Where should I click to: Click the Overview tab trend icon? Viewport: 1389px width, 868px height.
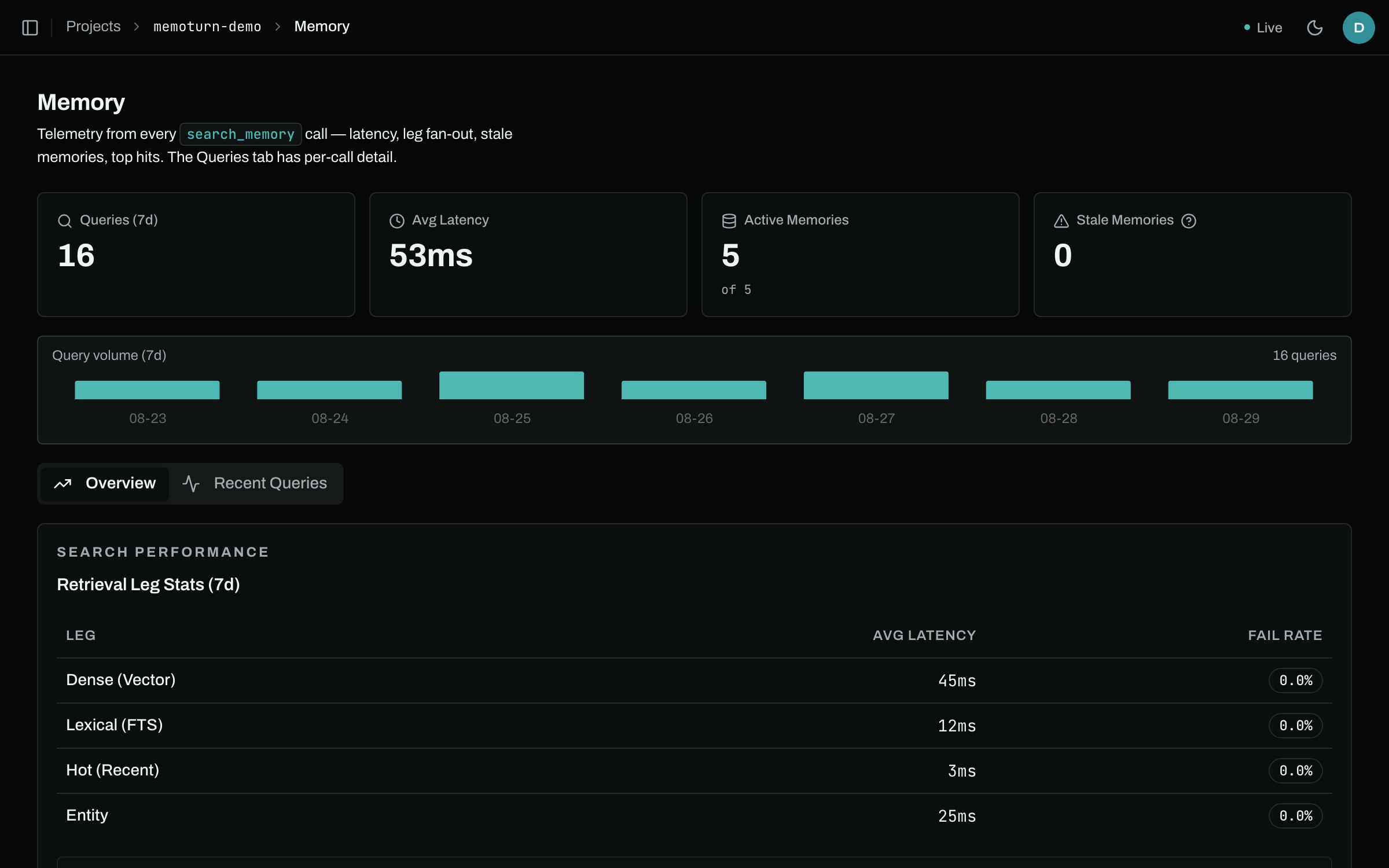coord(63,484)
